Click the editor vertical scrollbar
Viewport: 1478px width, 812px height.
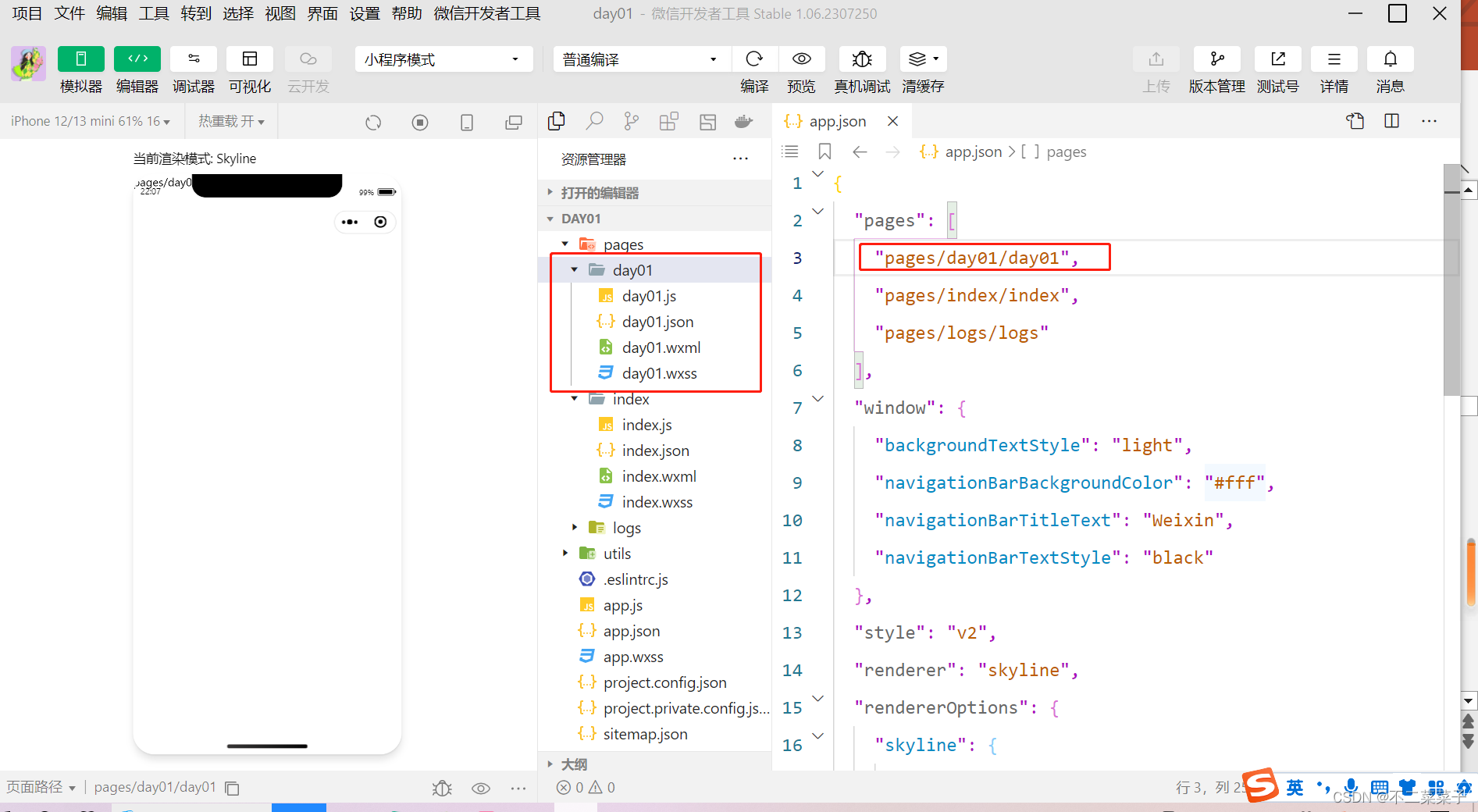pyautogui.click(x=1451, y=280)
